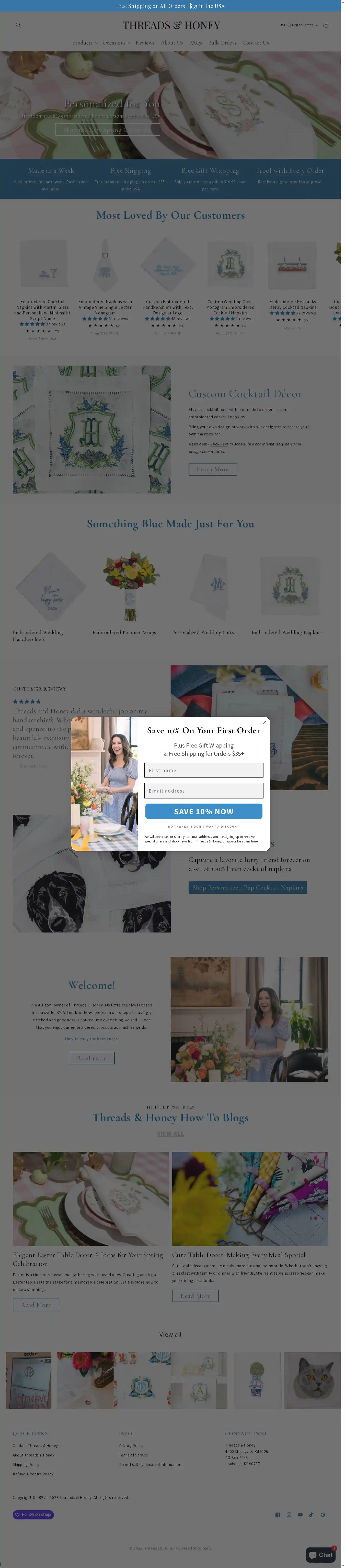
Task: Click the Follow on Shop button
Action: (33, 1515)
